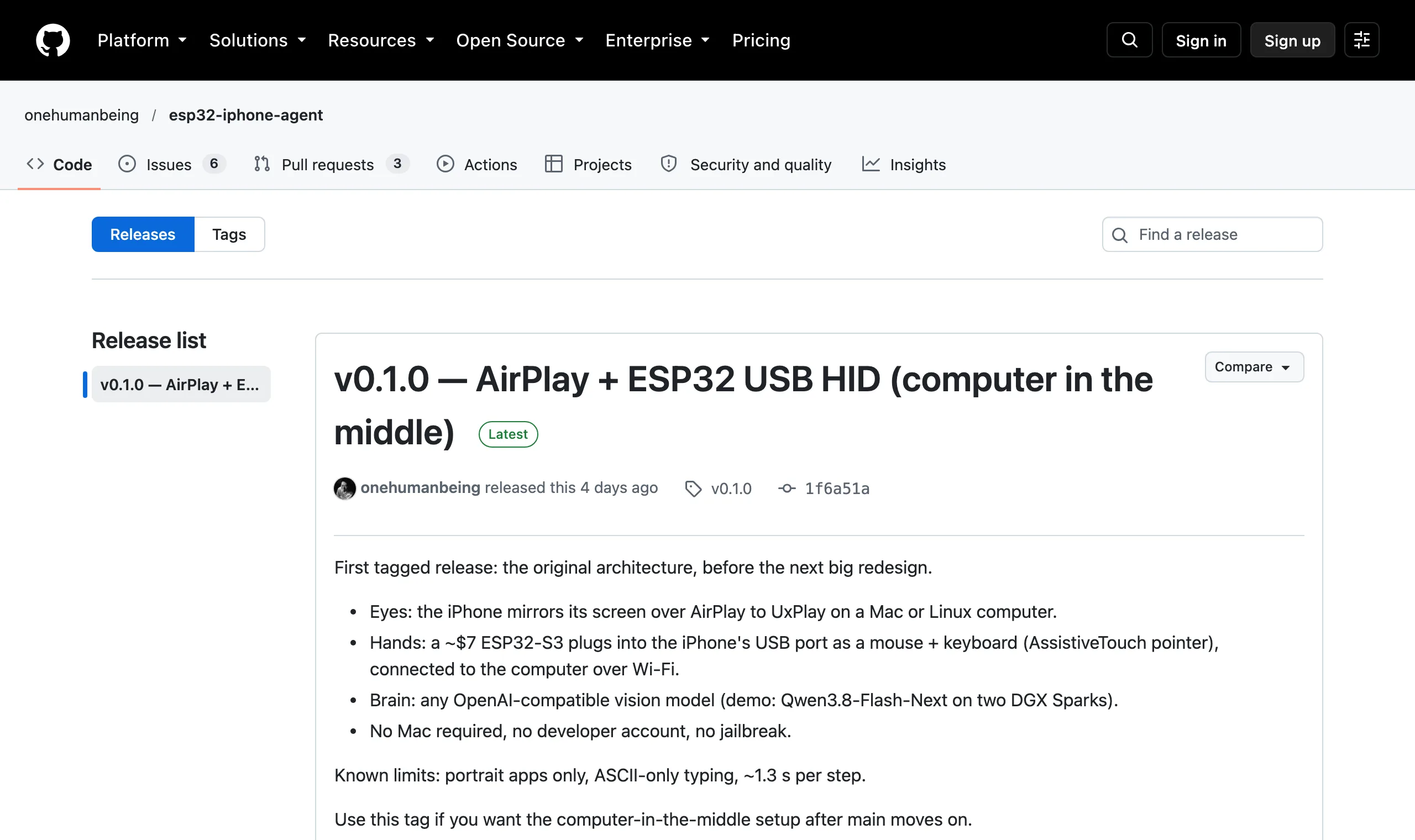1415x840 pixels.
Task: Switch to the Pull requests tab
Action: click(331, 164)
